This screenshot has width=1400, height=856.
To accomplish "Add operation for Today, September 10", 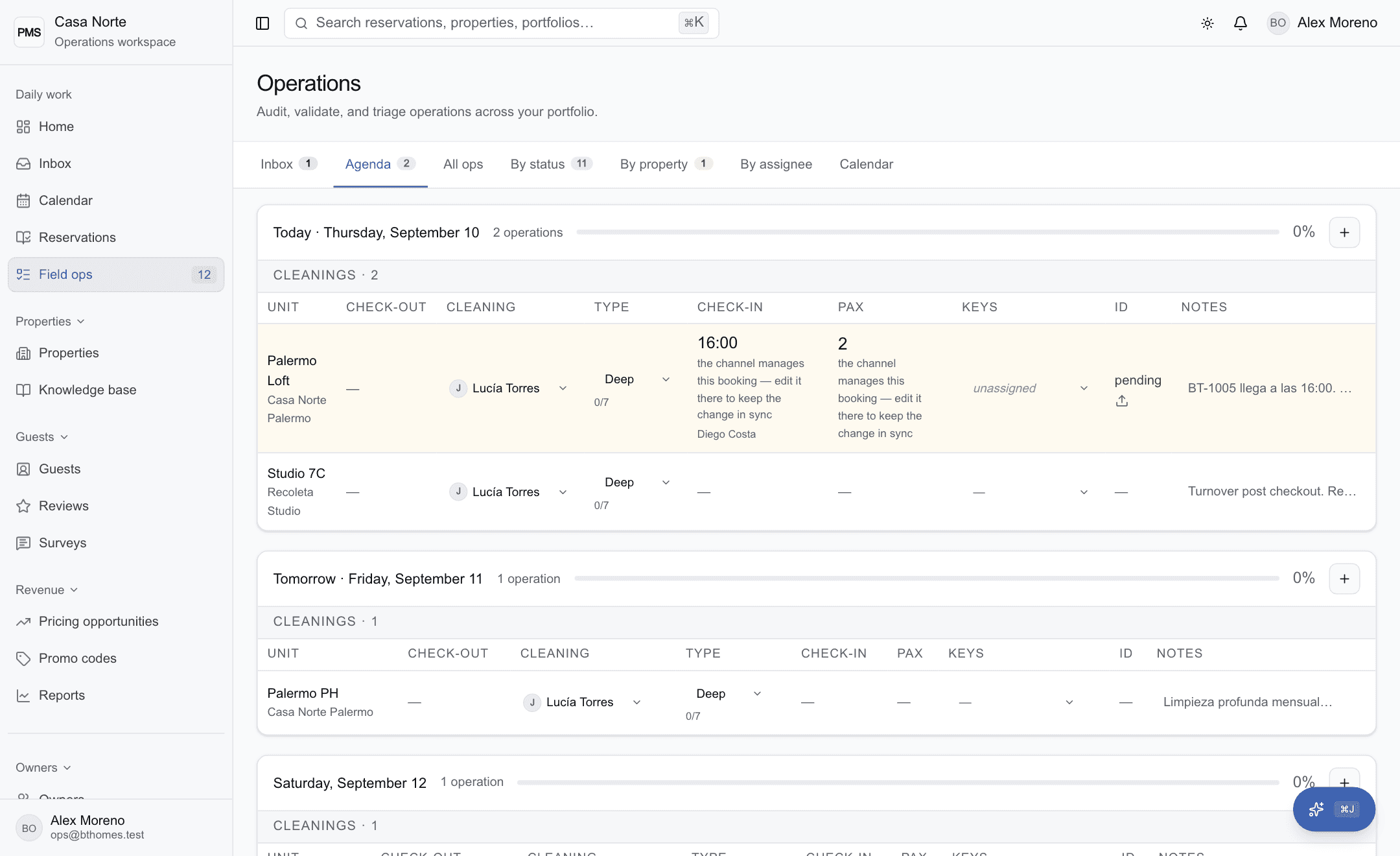I will [1344, 232].
